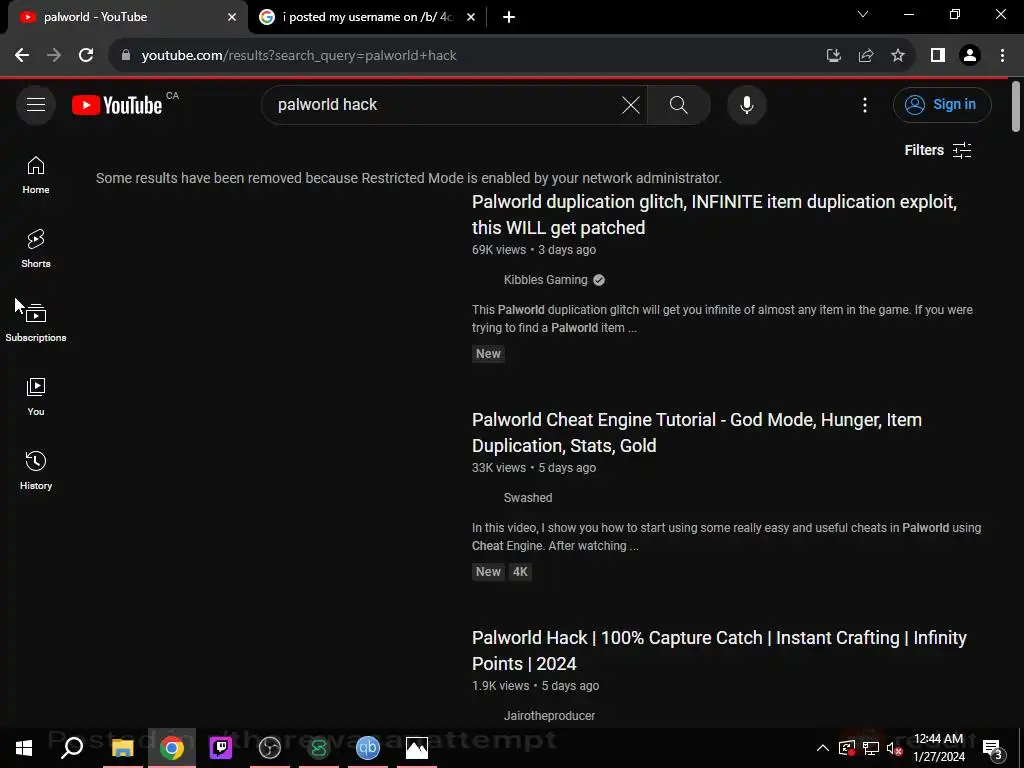1024x768 pixels.
Task: Toggle the Chrome side panel icon
Action: [x=938, y=56]
